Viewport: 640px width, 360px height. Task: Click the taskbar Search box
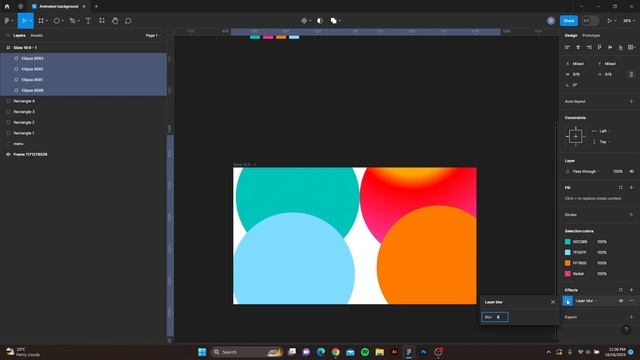pos(247,352)
